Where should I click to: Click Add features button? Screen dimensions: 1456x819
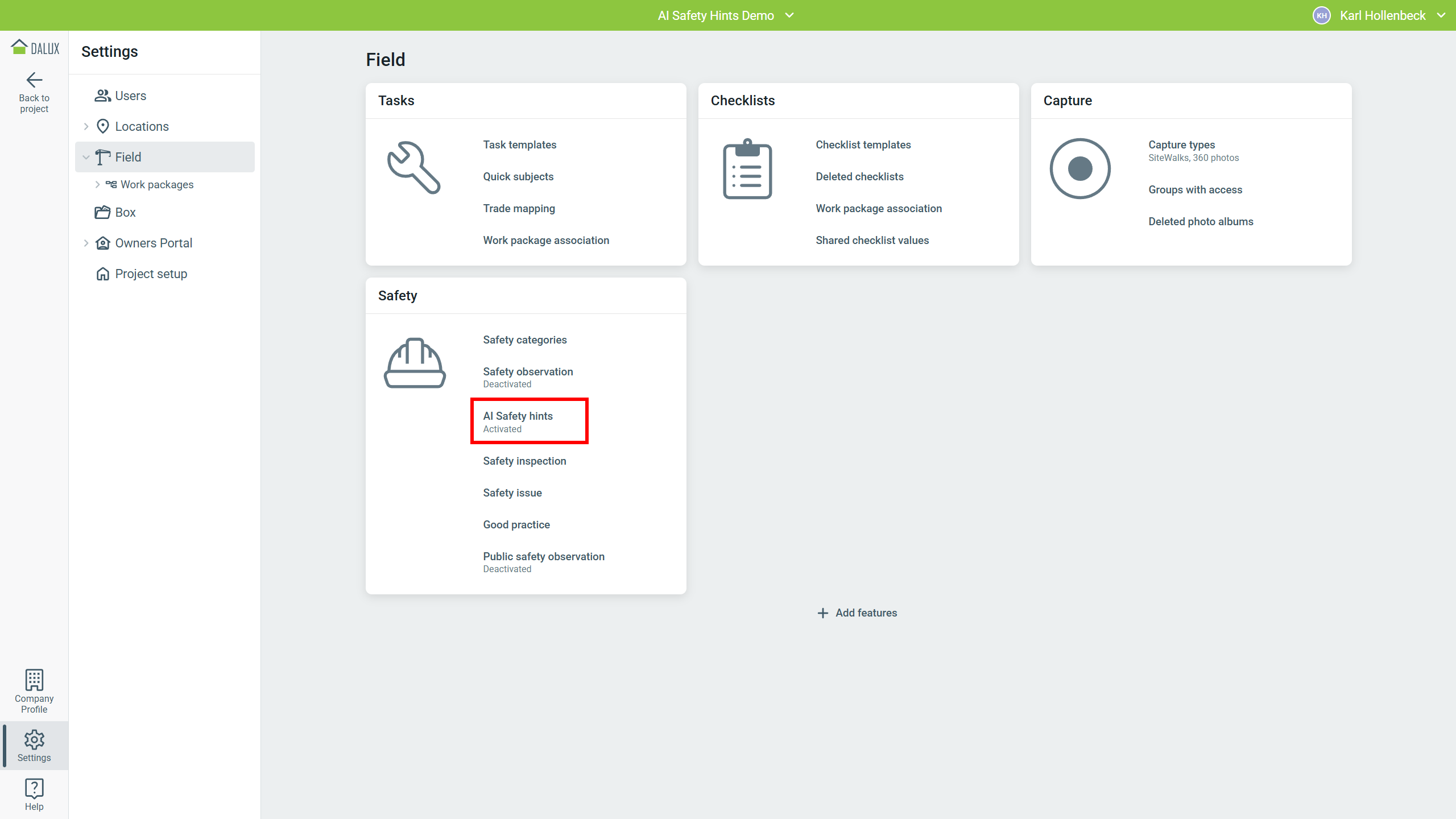(857, 613)
